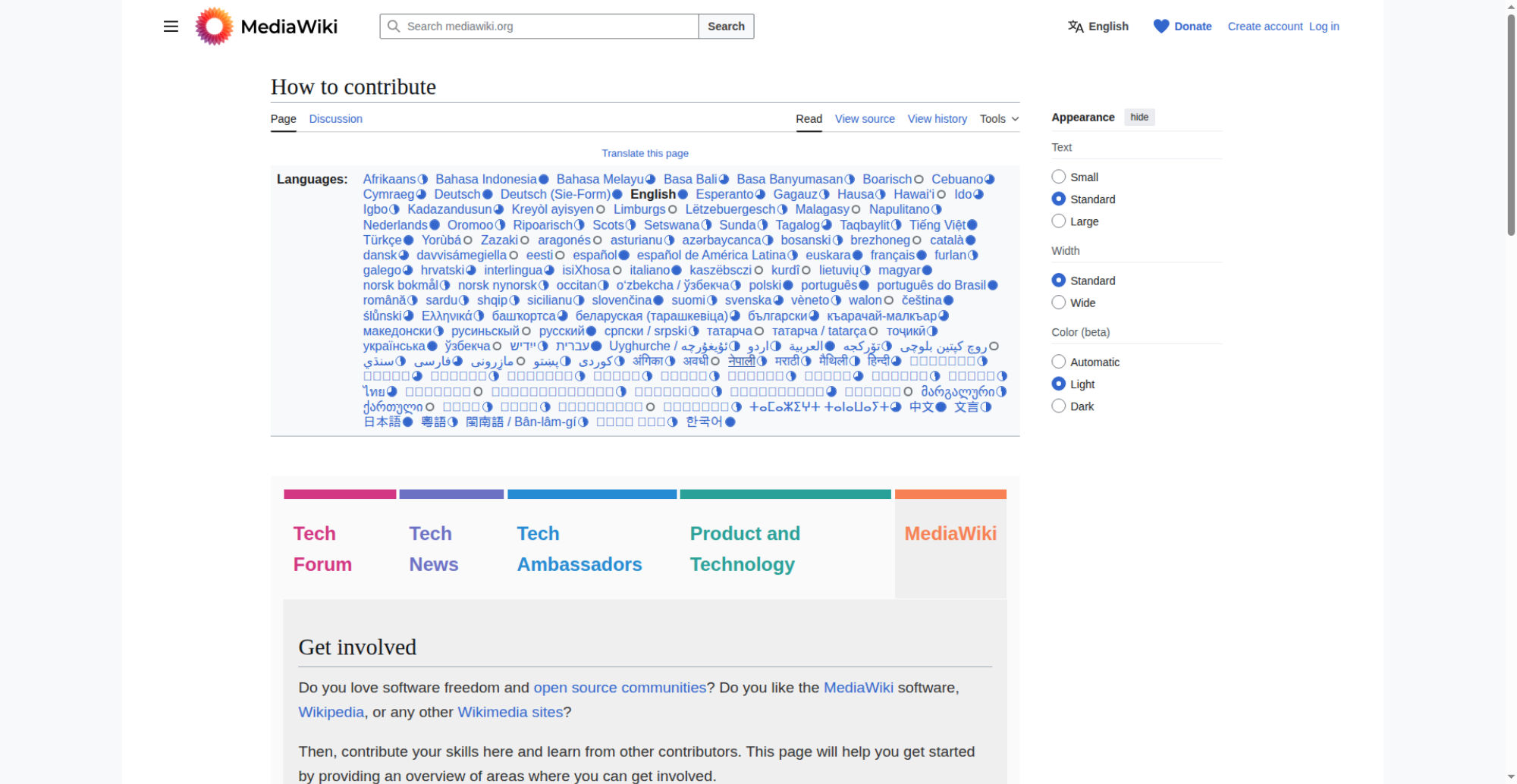Switch color mode to Dark

(1058, 406)
